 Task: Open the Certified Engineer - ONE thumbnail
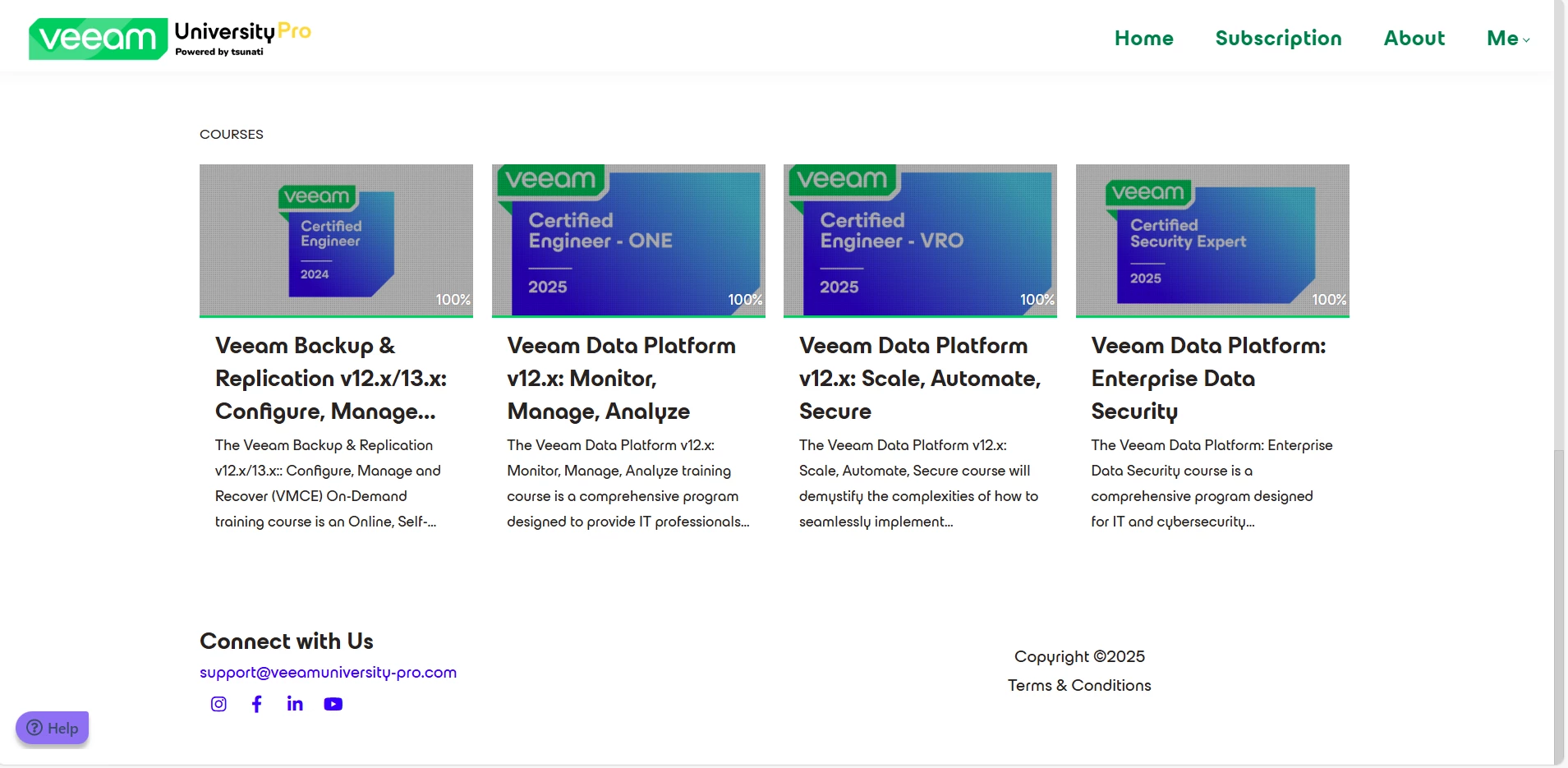click(628, 240)
